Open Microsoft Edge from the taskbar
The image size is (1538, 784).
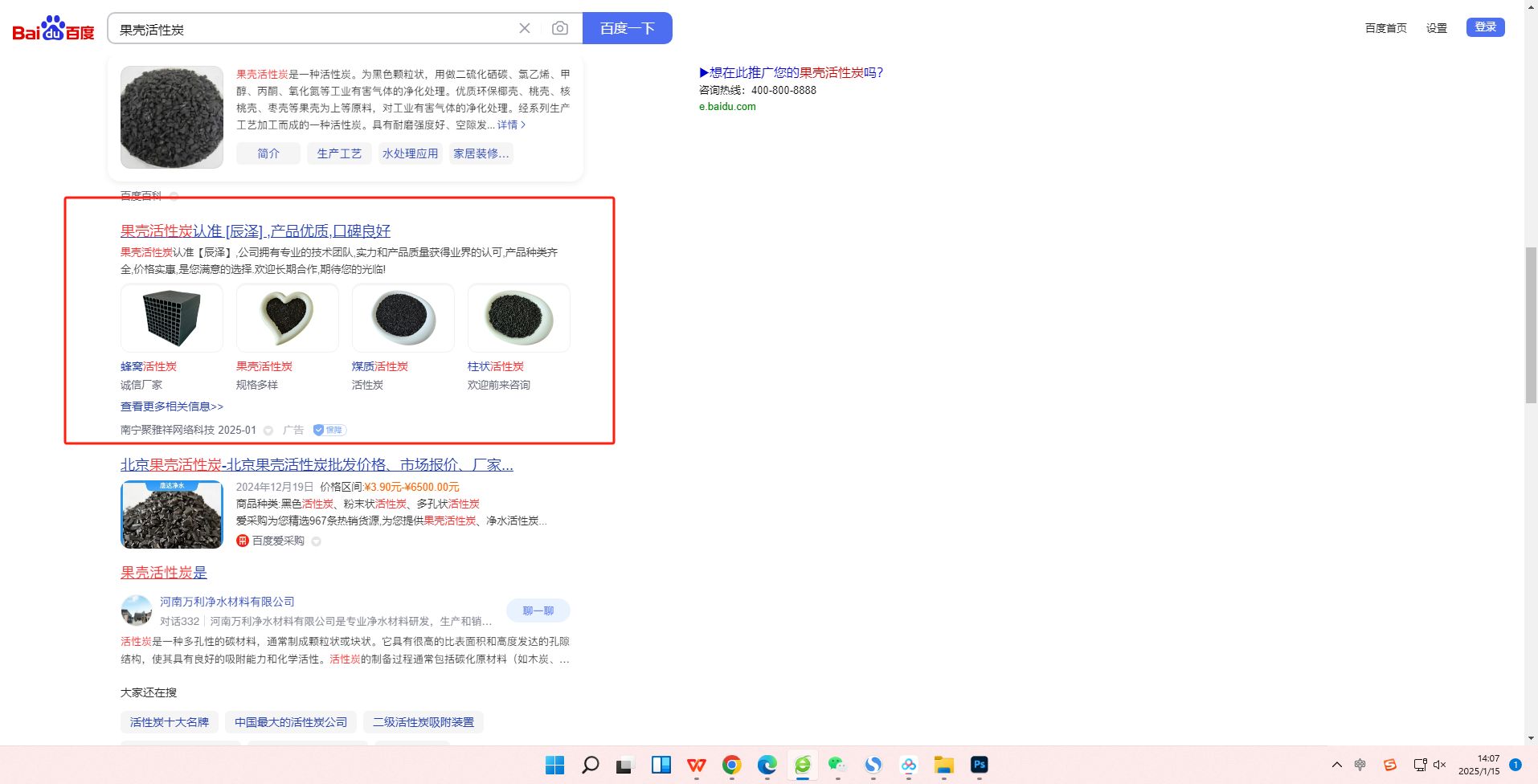point(767,765)
